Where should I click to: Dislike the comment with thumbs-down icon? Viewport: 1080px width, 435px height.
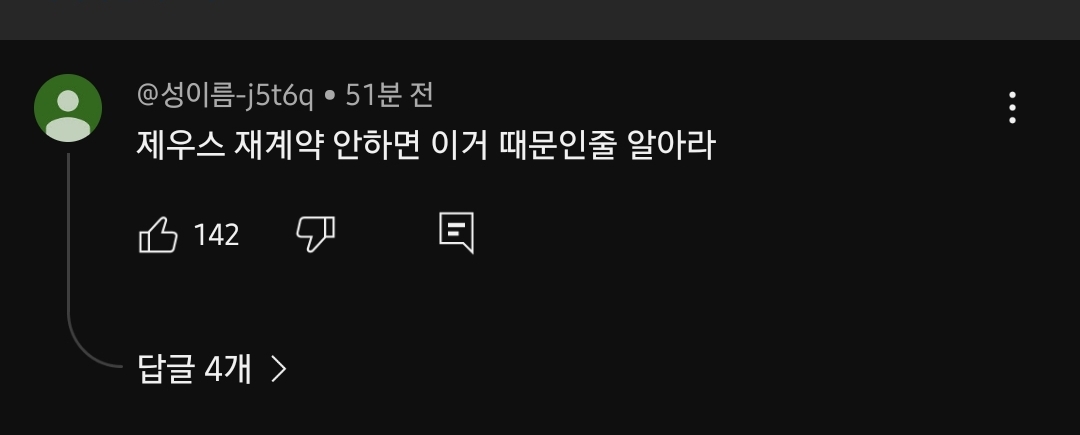315,235
